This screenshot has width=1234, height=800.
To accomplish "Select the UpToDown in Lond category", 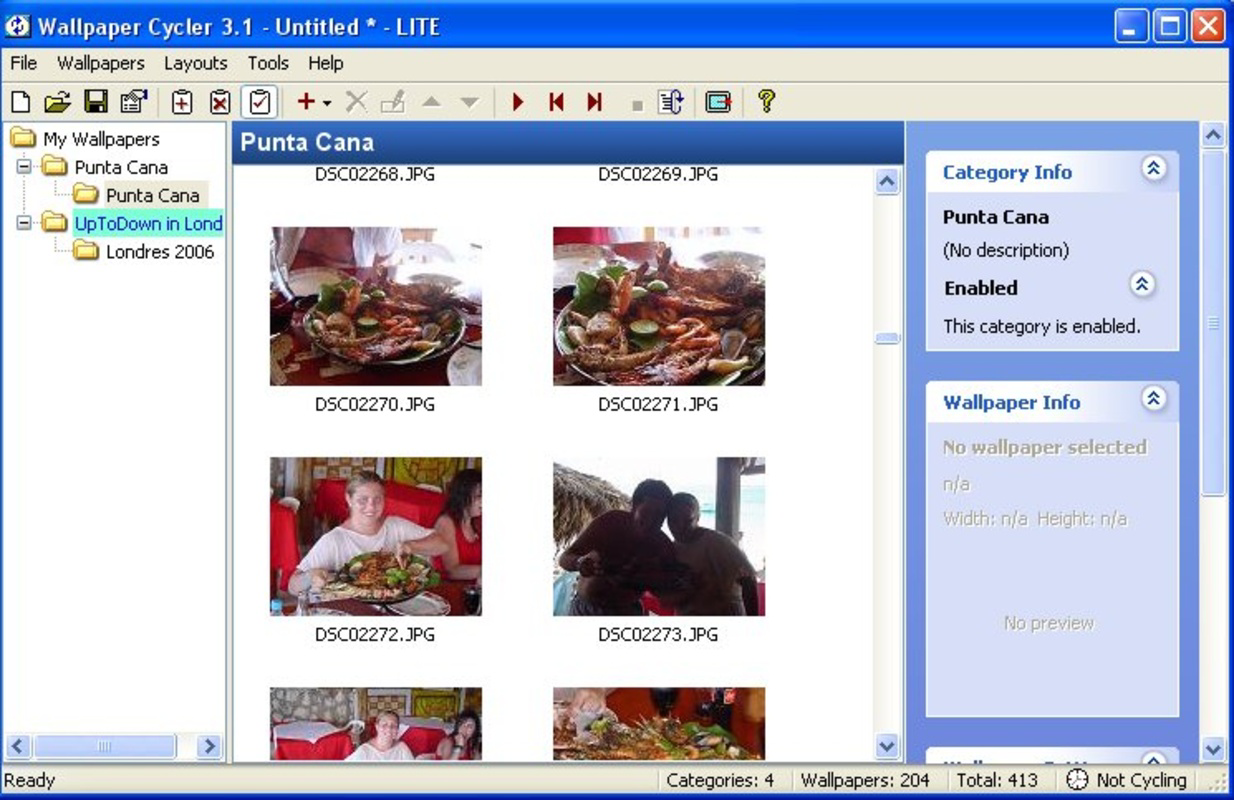I will point(148,223).
